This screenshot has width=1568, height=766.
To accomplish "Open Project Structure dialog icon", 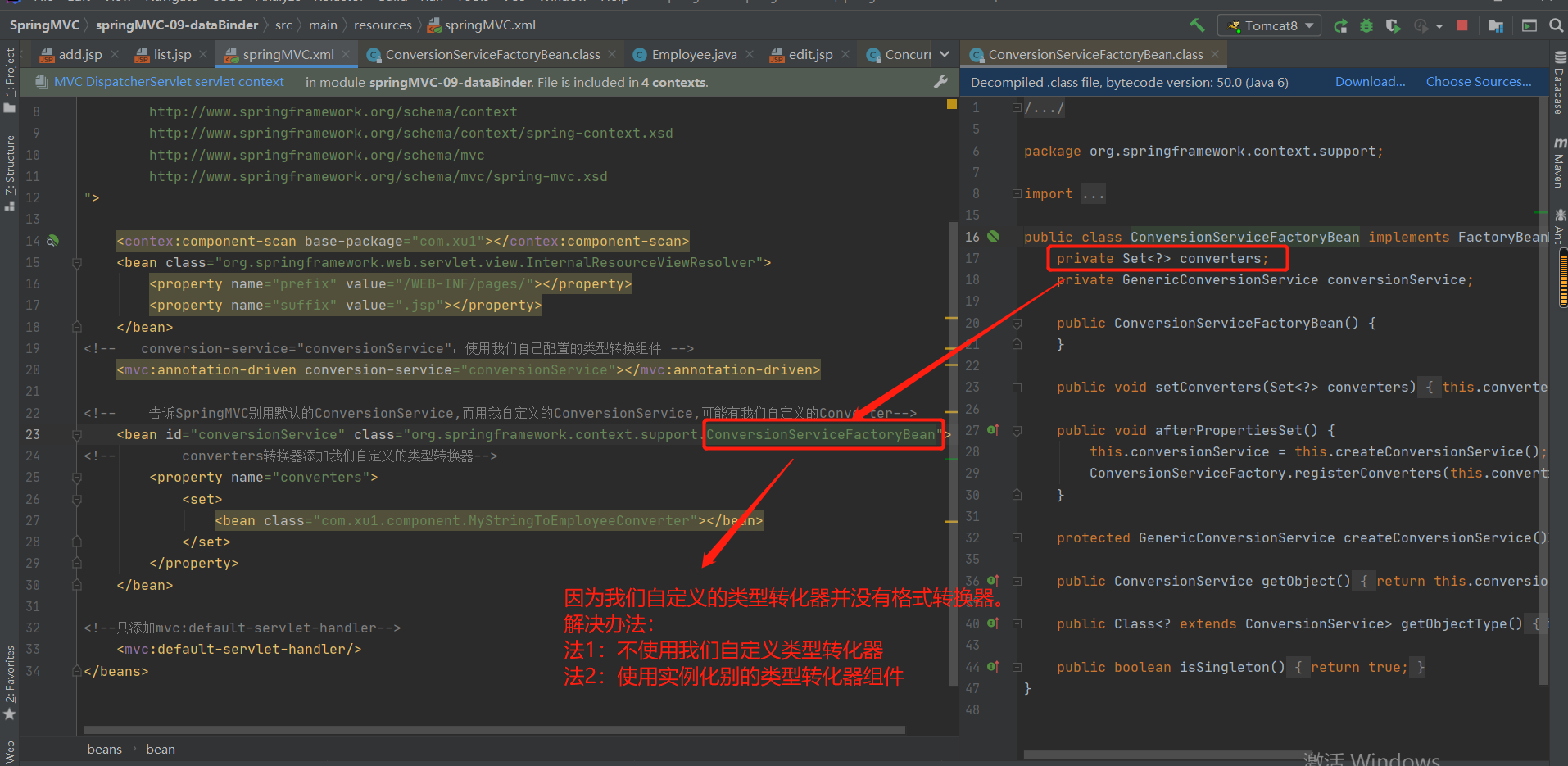I will [1496, 26].
